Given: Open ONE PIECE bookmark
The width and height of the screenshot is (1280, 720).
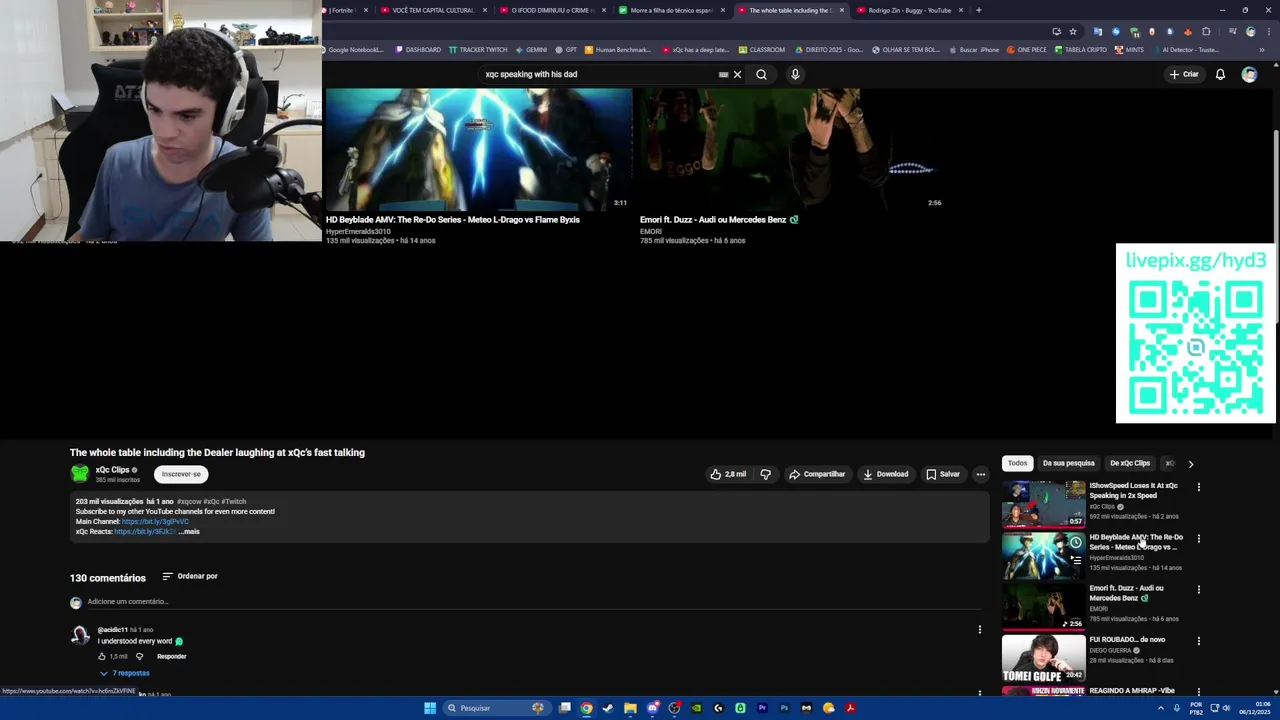Looking at the screenshot, I should point(1027,50).
